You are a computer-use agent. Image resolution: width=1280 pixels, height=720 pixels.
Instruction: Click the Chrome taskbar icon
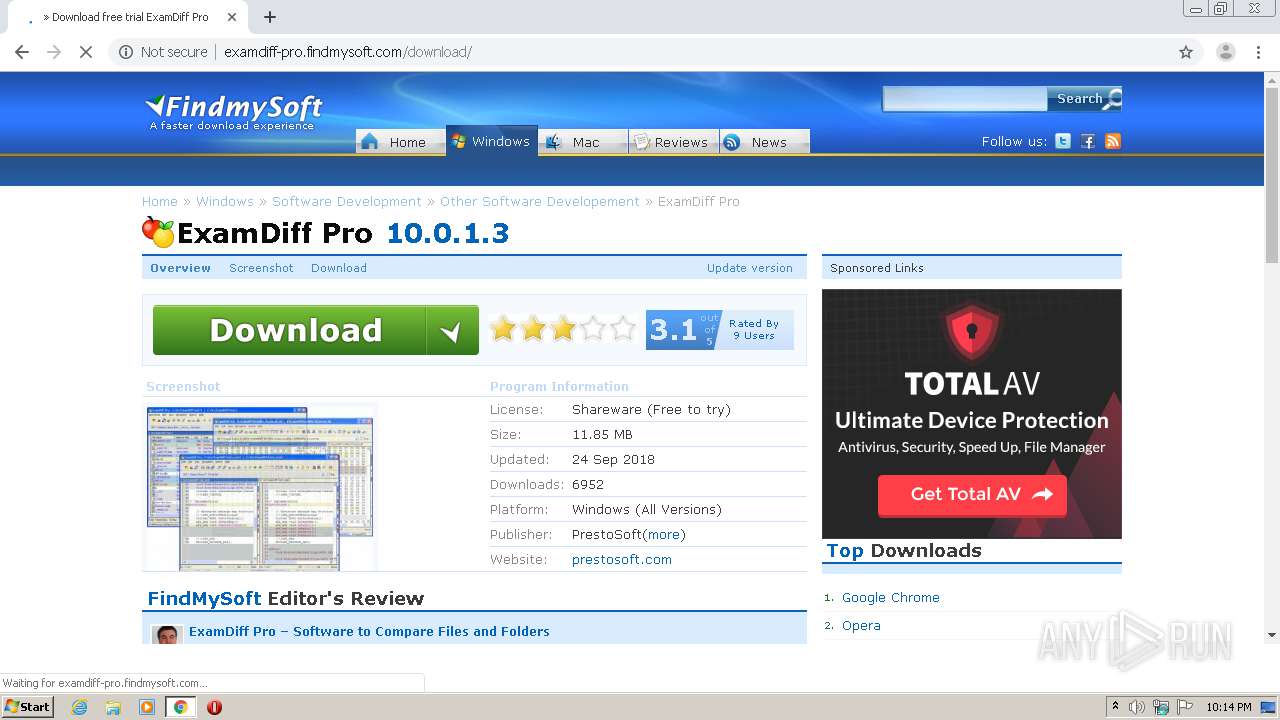(180, 707)
